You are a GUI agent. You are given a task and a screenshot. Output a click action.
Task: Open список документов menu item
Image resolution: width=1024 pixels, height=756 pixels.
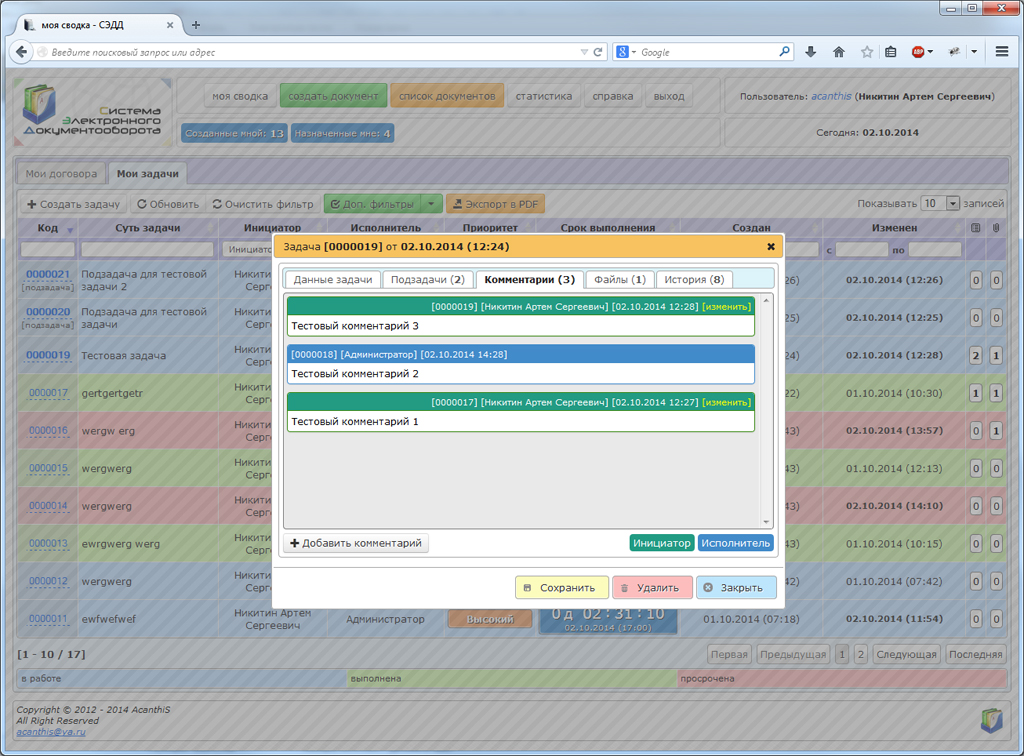click(x=447, y=96)
